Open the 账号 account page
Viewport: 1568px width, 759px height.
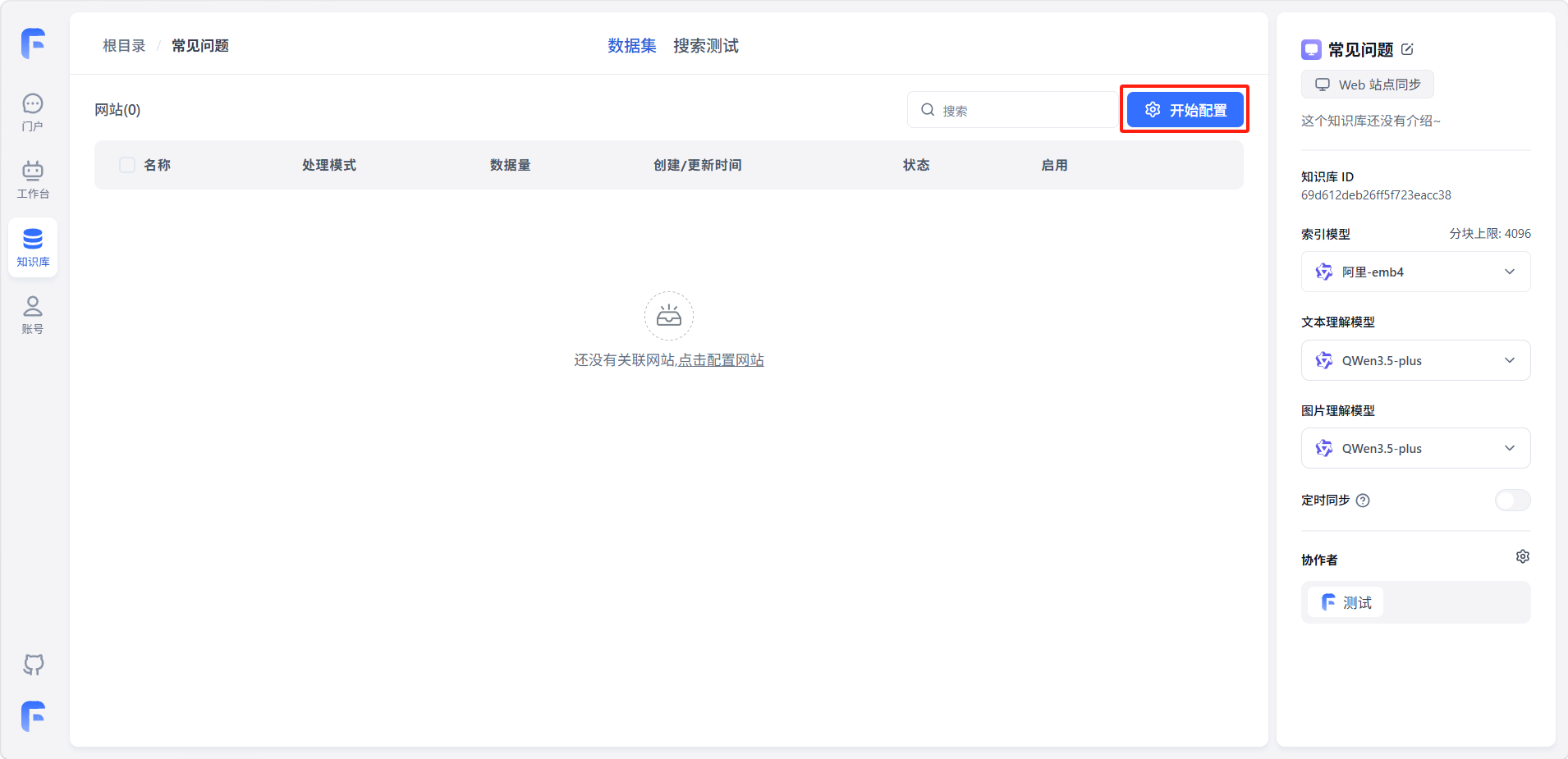[33, 314]
